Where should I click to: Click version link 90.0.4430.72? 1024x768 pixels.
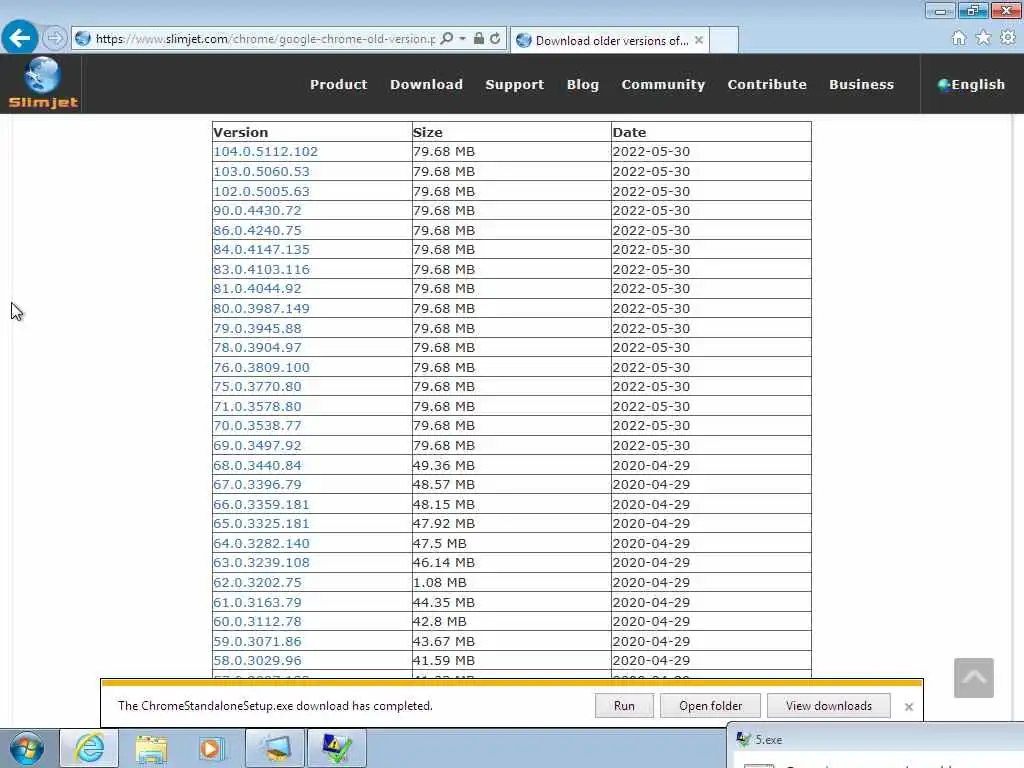coord(257,210)
